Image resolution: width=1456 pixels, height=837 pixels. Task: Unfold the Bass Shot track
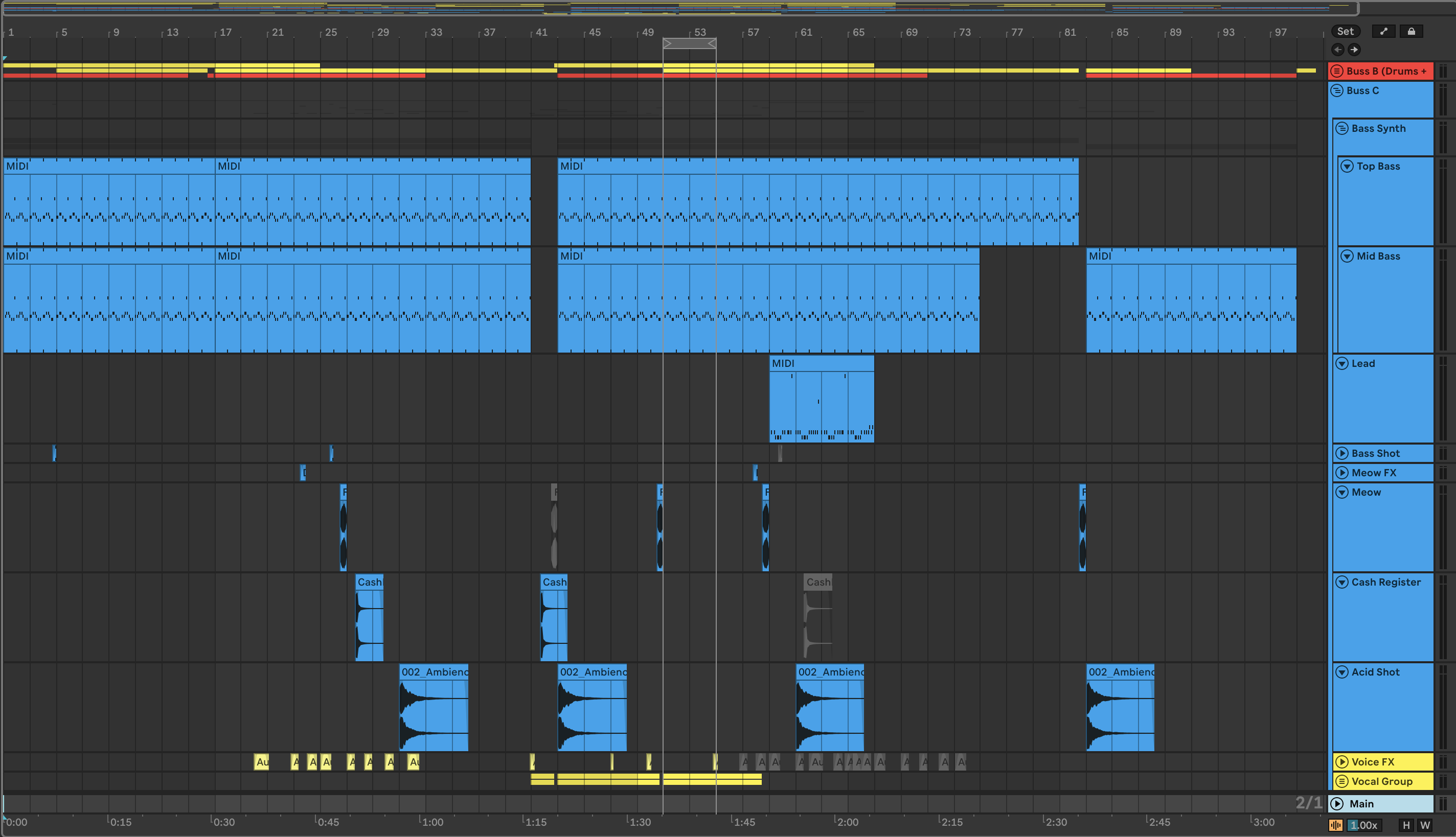tap(1342, 453)
